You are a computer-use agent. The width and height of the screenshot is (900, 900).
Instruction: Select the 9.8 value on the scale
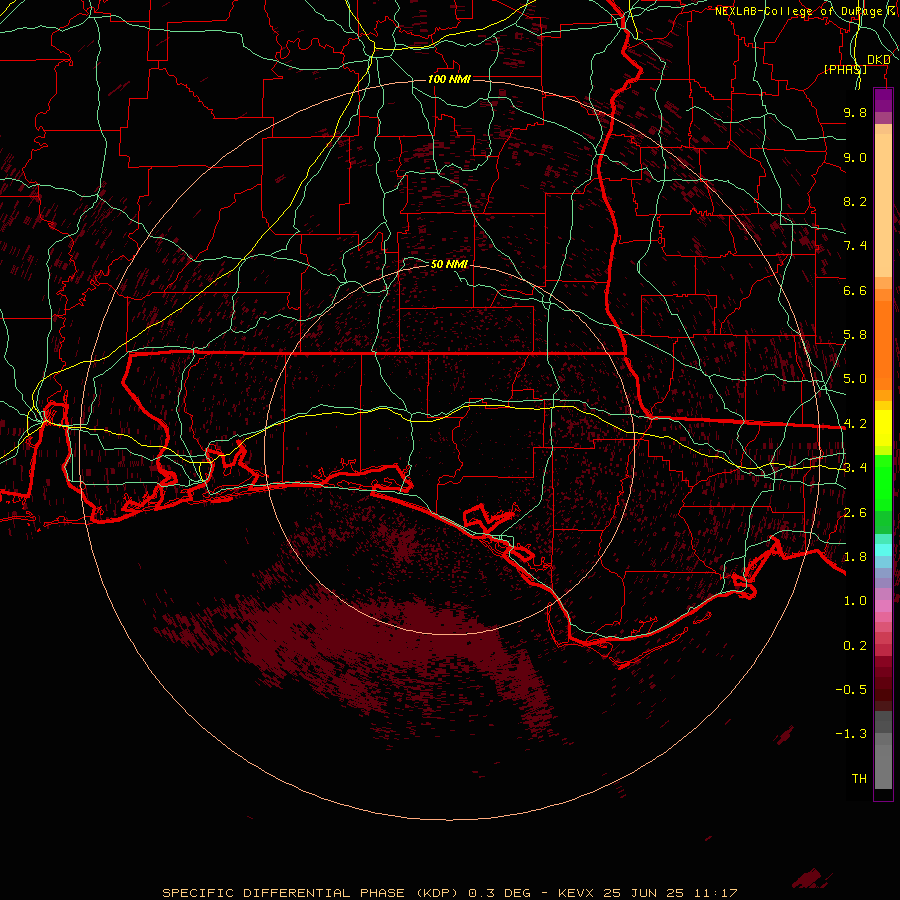coord(855,112)
